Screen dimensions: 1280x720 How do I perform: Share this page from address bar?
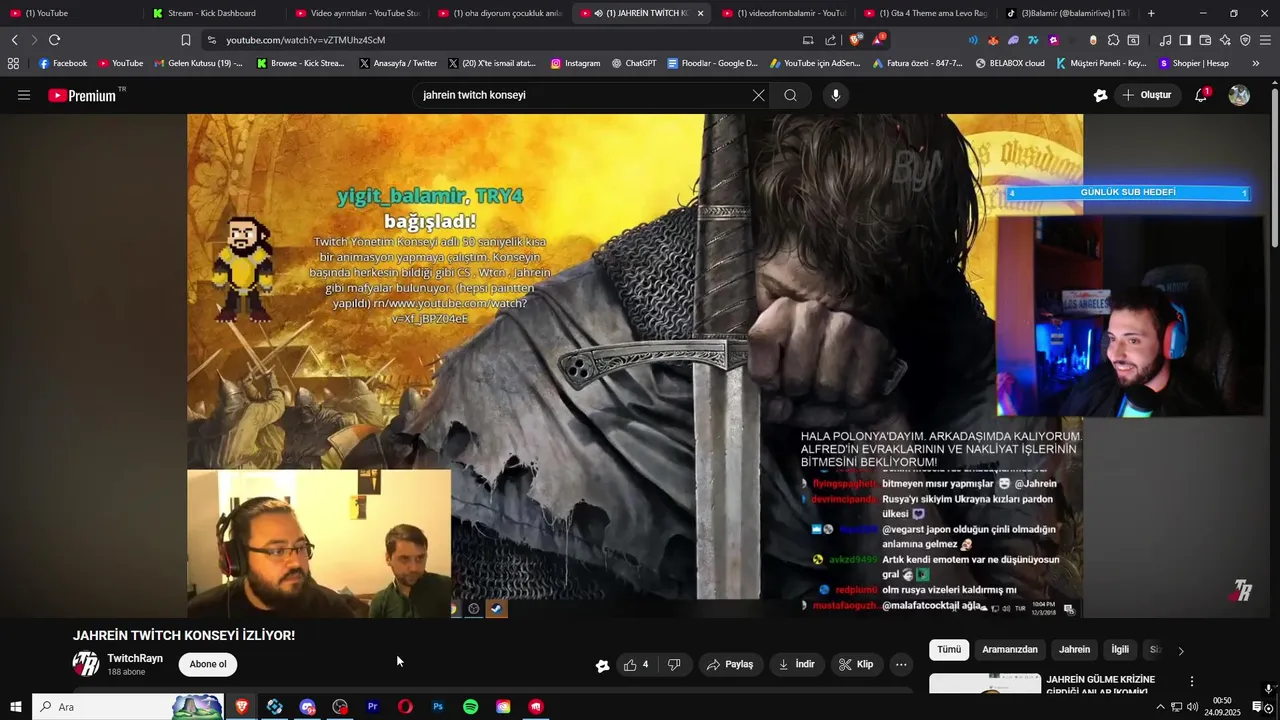[830, 40]
